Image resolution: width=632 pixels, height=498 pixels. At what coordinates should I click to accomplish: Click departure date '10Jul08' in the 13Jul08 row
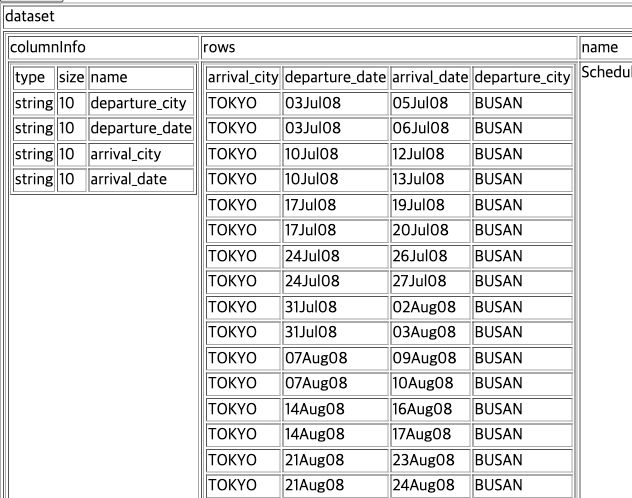(x=335, y=180)
